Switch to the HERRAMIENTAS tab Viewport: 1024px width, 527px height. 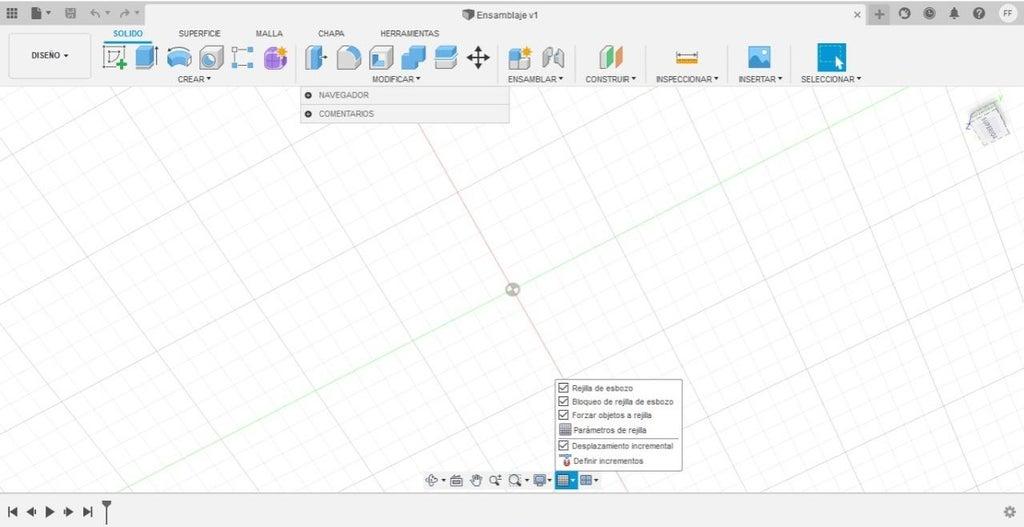tap(409, 33)
